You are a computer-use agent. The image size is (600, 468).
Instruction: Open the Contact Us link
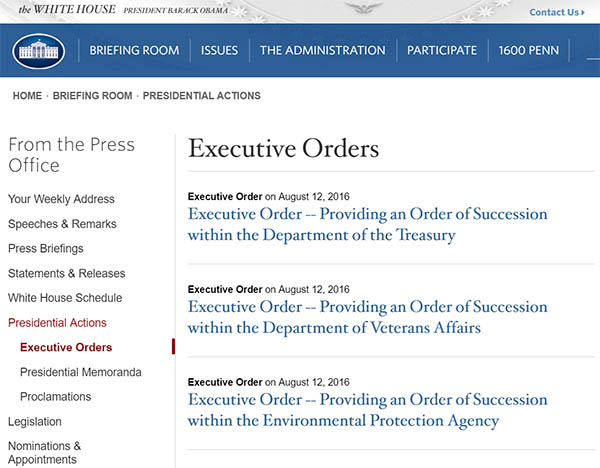[x=555, y=12]
